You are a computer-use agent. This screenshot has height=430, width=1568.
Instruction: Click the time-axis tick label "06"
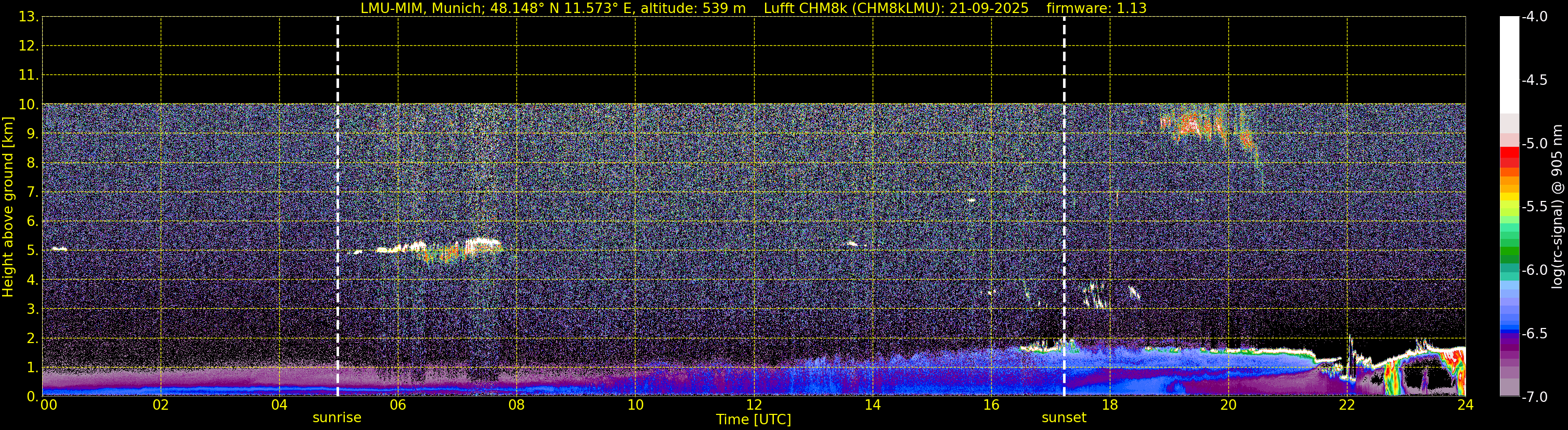coord(398,406)
